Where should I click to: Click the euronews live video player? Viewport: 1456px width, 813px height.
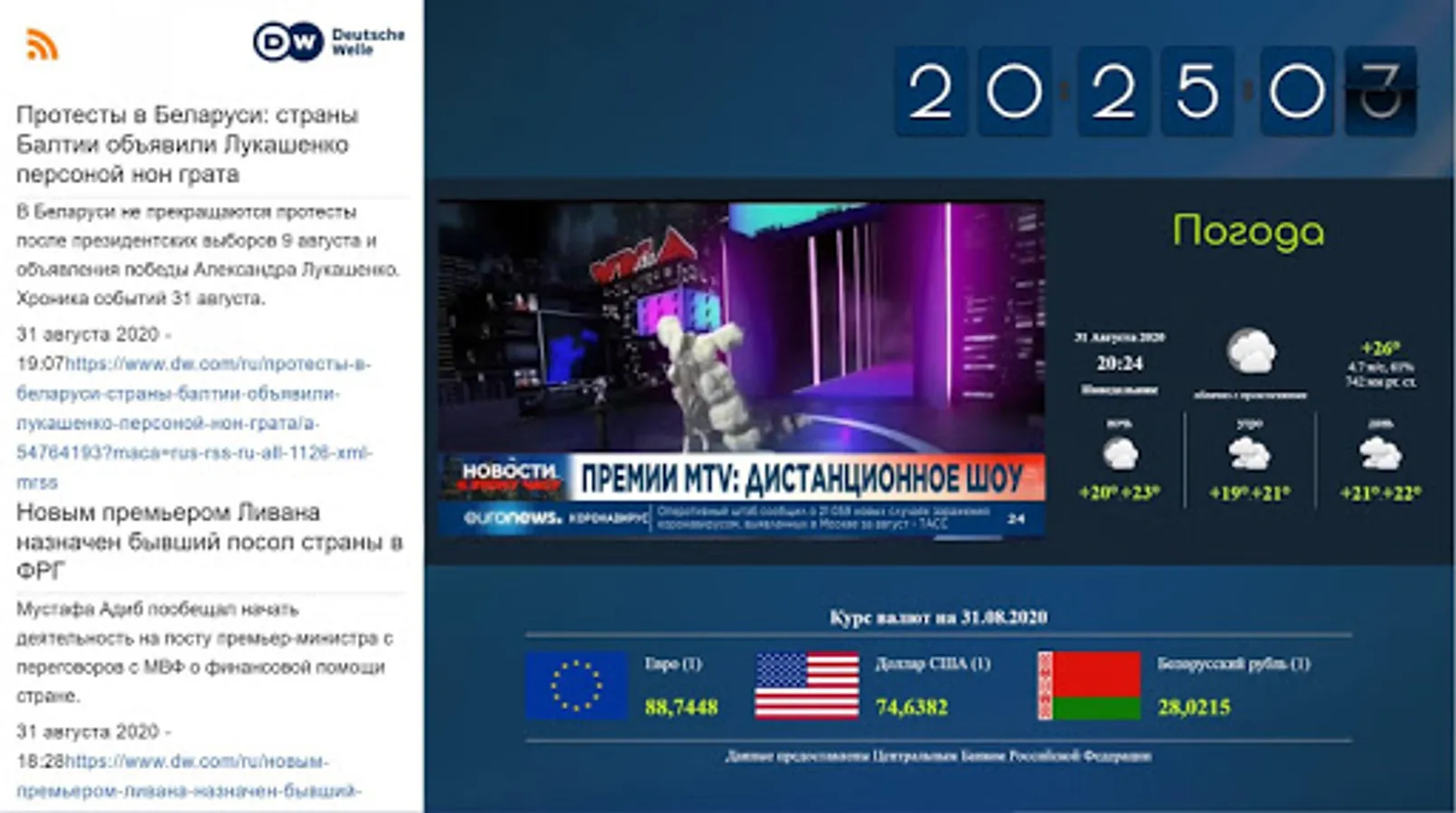tap(742, 369)
